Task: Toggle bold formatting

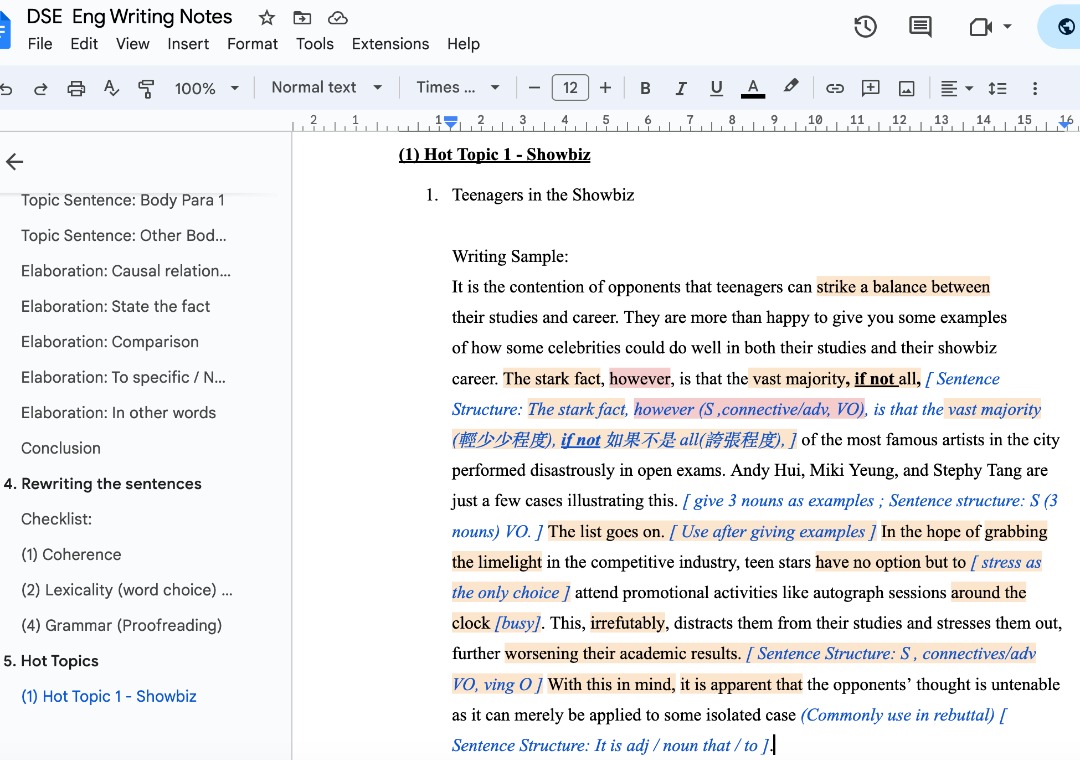Action: tap(645, 88)
